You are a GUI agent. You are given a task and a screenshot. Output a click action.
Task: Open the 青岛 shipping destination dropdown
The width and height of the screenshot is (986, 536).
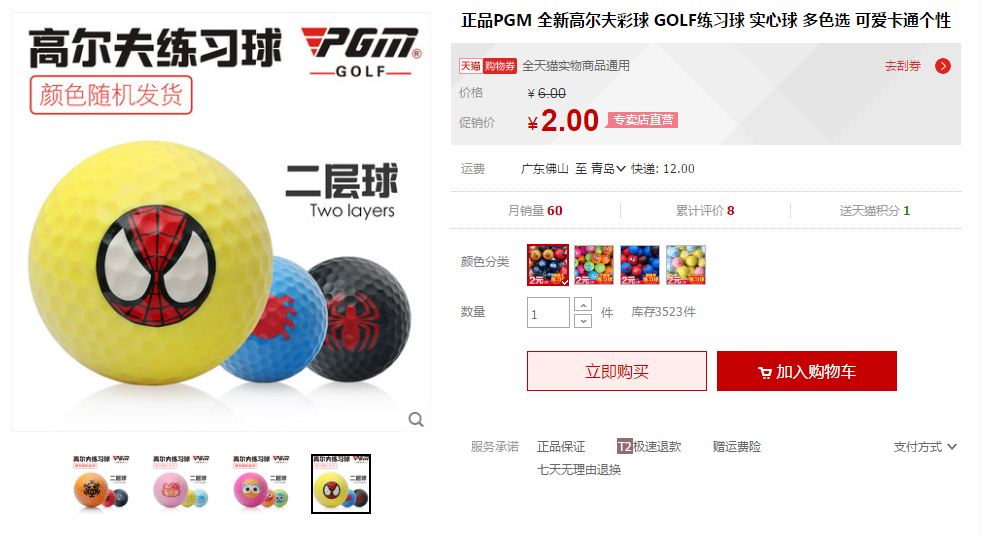(x=607, y=169)
